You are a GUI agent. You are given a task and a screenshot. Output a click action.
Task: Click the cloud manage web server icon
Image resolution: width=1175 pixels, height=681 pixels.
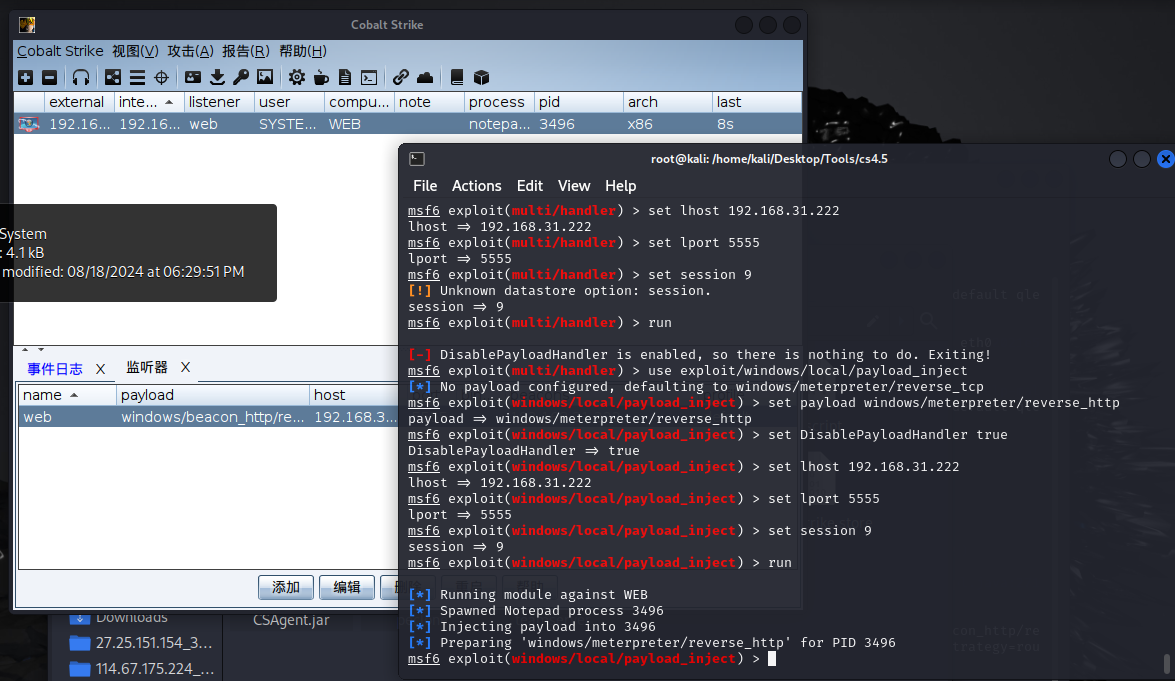(x=425, y=77)
